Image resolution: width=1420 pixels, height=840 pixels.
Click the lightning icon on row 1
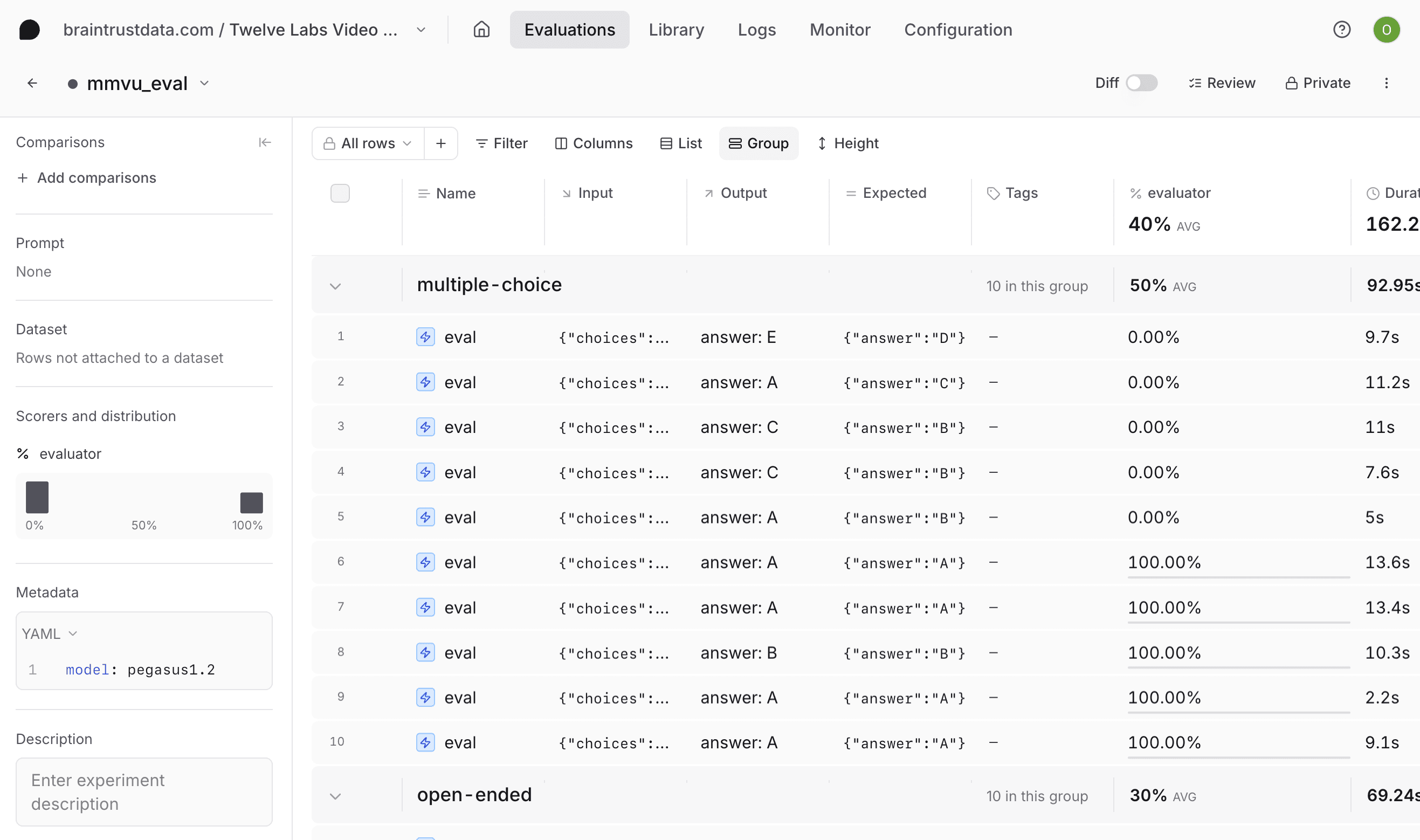click(425, 337)
